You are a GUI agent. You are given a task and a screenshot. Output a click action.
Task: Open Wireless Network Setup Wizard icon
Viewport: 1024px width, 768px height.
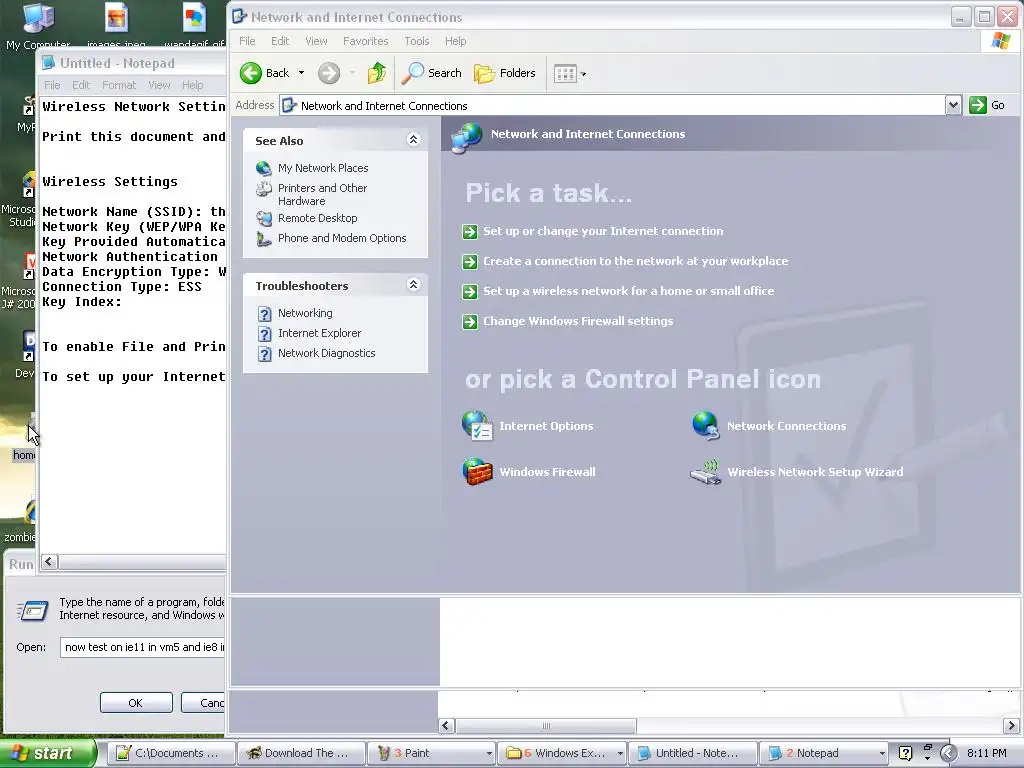click(797, 472)
